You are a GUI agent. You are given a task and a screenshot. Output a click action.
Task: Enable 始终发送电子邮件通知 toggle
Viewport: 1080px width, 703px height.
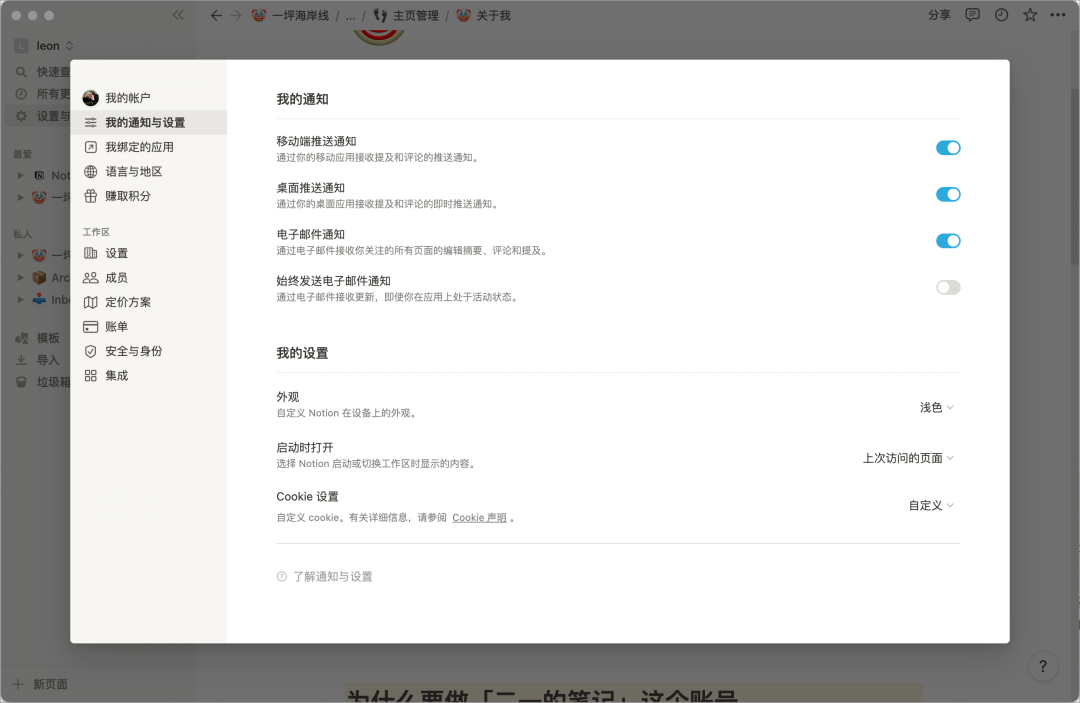(x=948, y=287)
